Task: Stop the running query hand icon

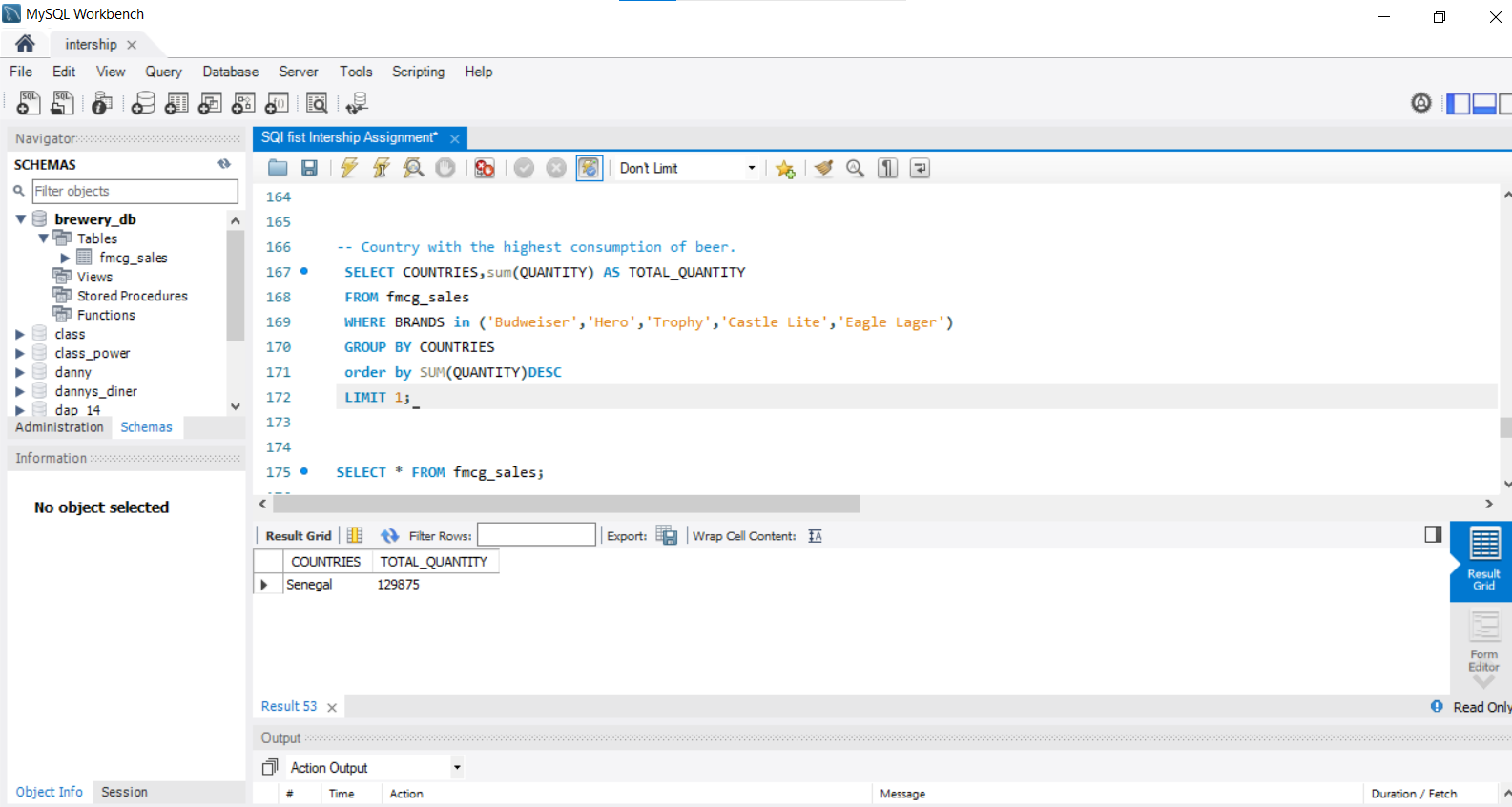Action: 445,168
